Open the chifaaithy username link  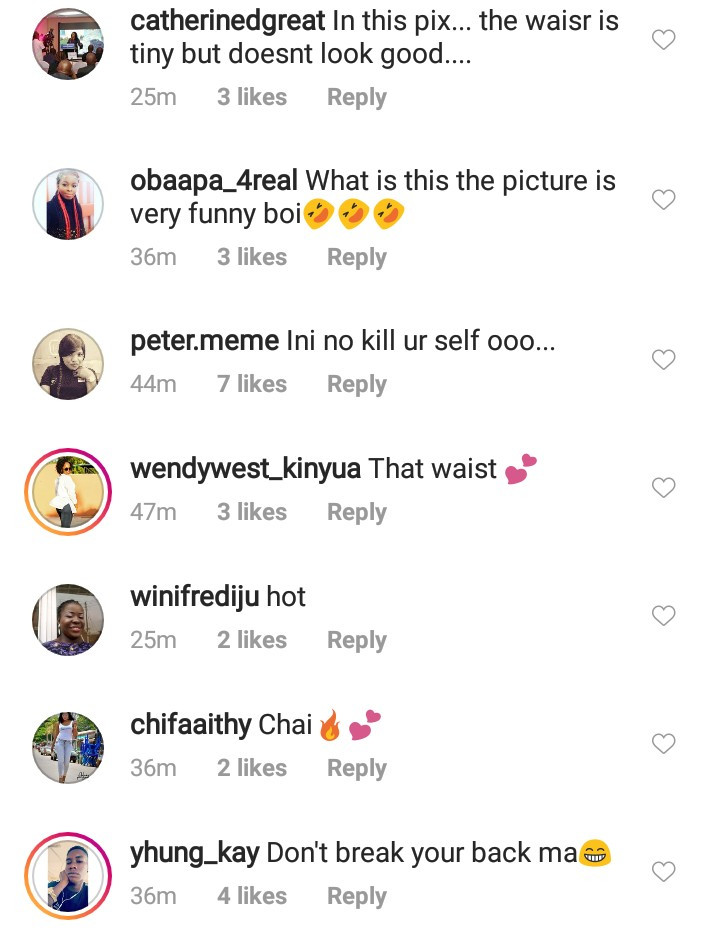191,725
